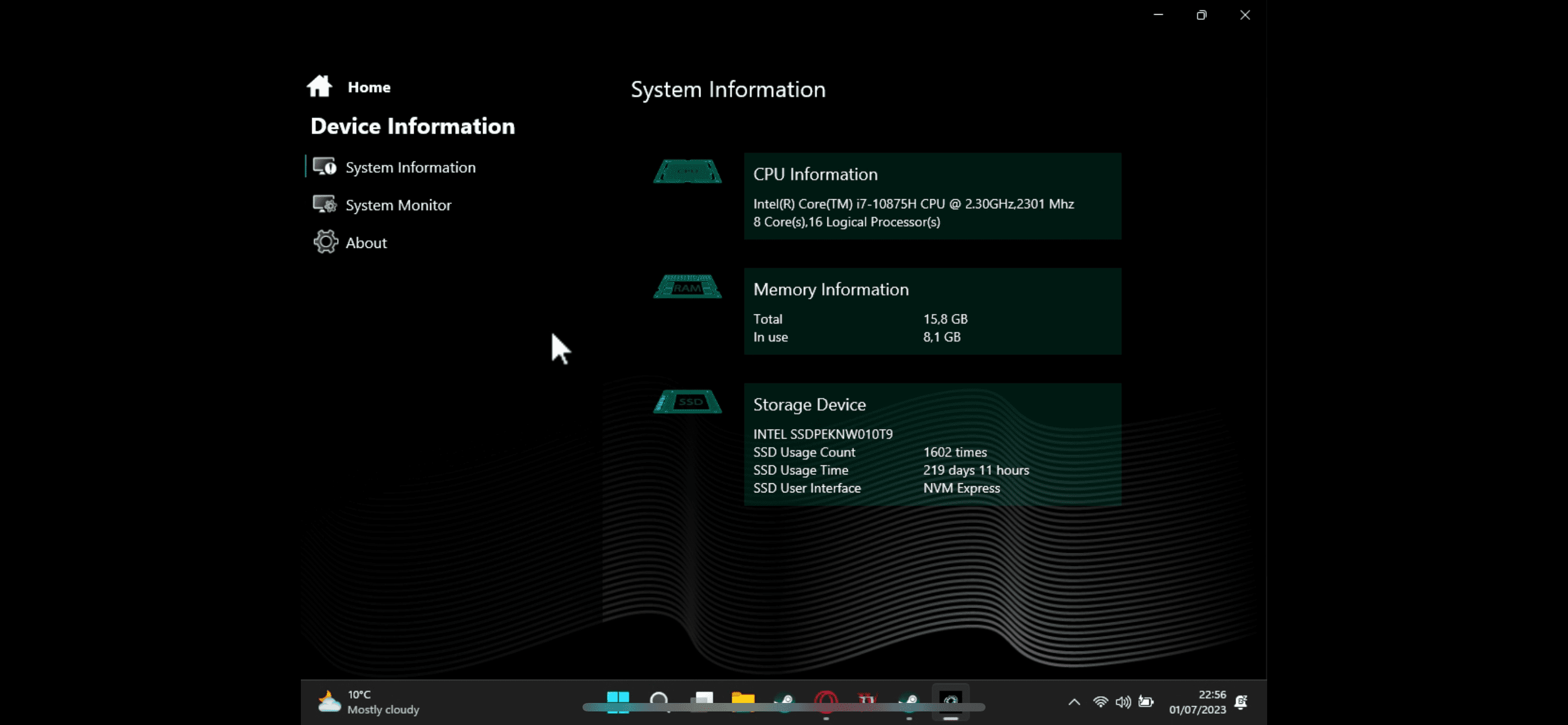The image size is (1568, 725).
Task: Open Wi-Fi network settings in the tray
Action: coord(1100,702)
